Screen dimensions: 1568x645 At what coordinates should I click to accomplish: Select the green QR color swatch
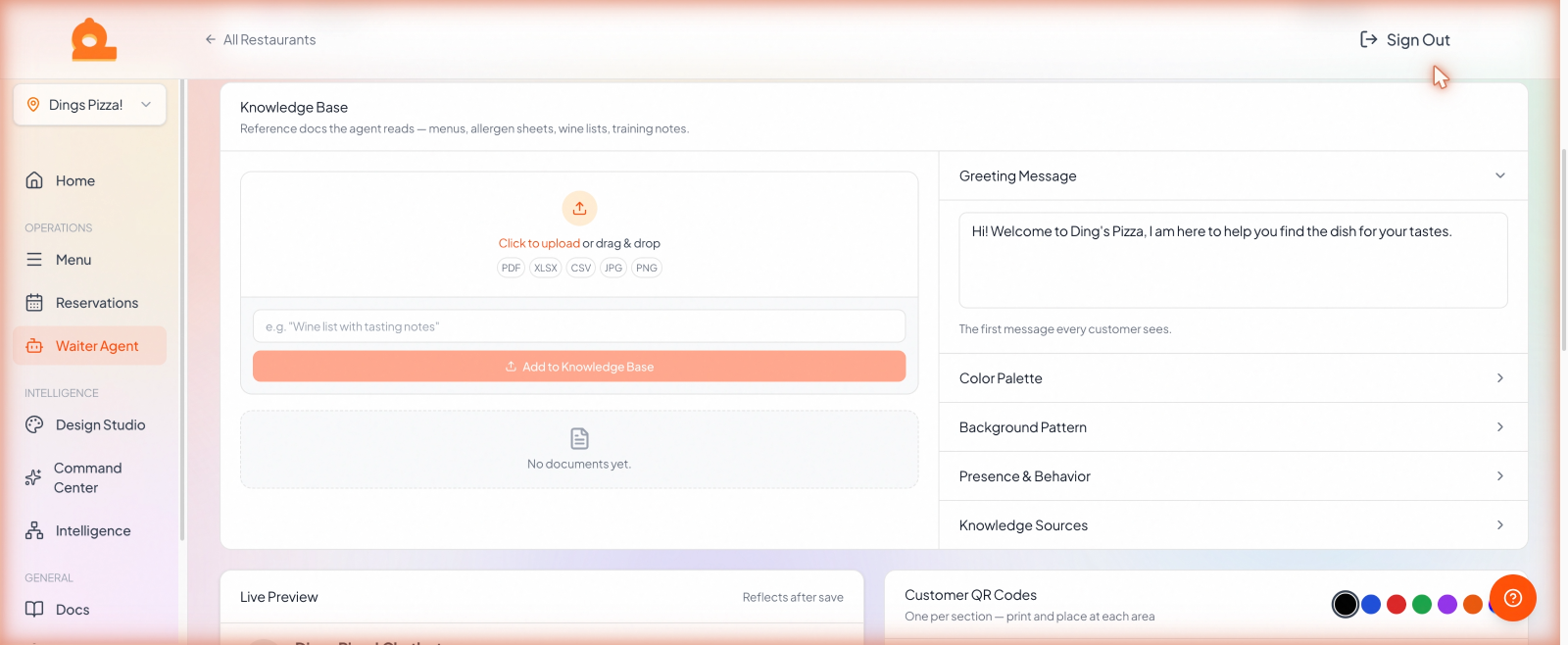tap(1422, 604)
